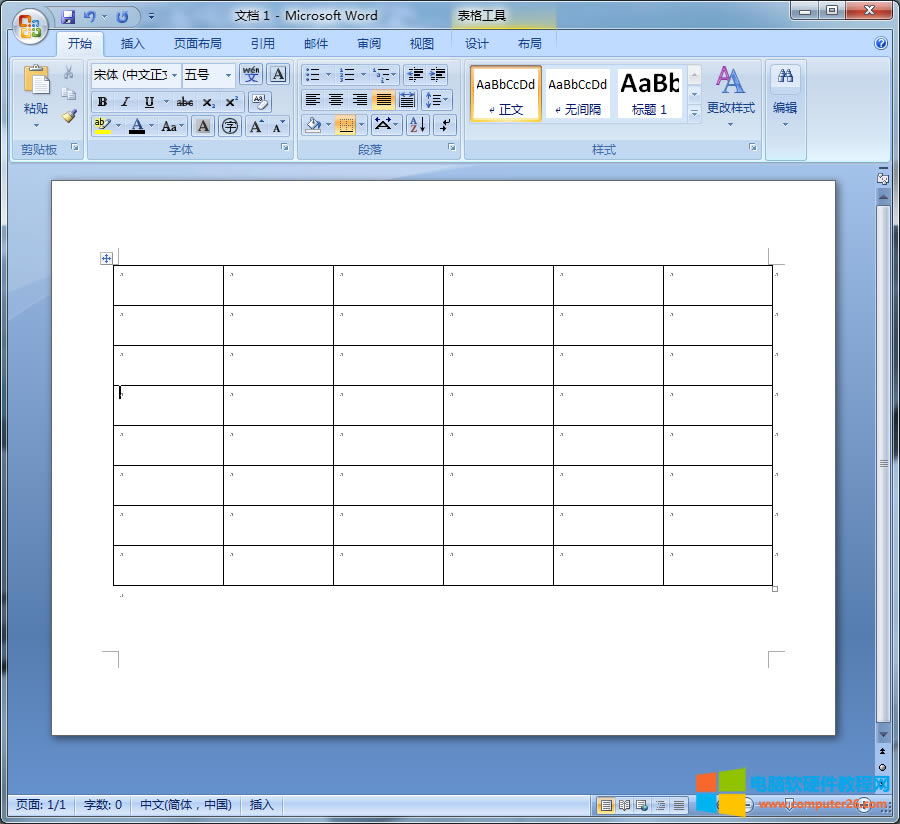Toggle bold formatting
The height and width of the screenshot is (824, 900).
pos(102,101)
